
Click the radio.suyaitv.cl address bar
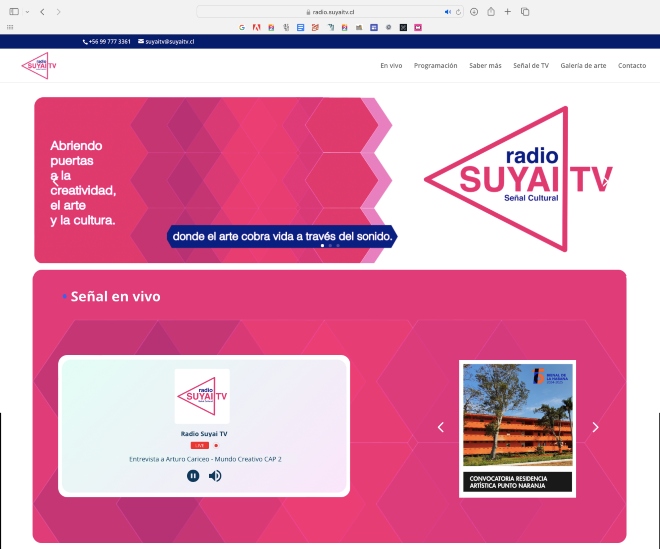point(330,12)
